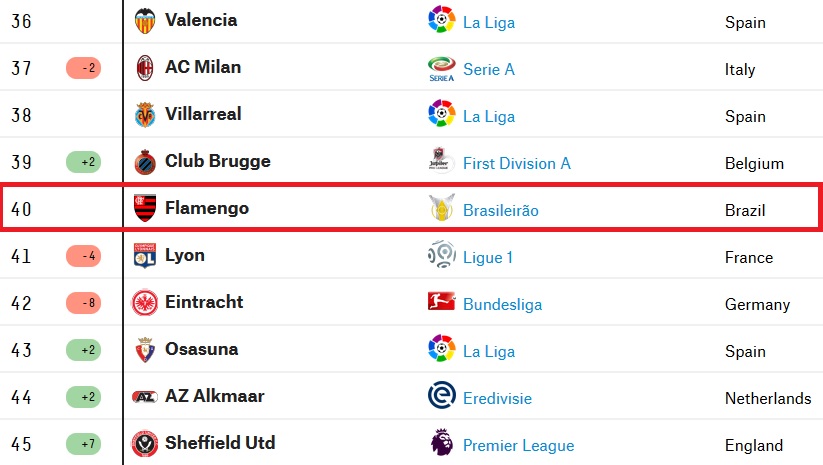The image size is (823, 465).
Task: Open the First Division A link
Action: (x=516, y=163)
